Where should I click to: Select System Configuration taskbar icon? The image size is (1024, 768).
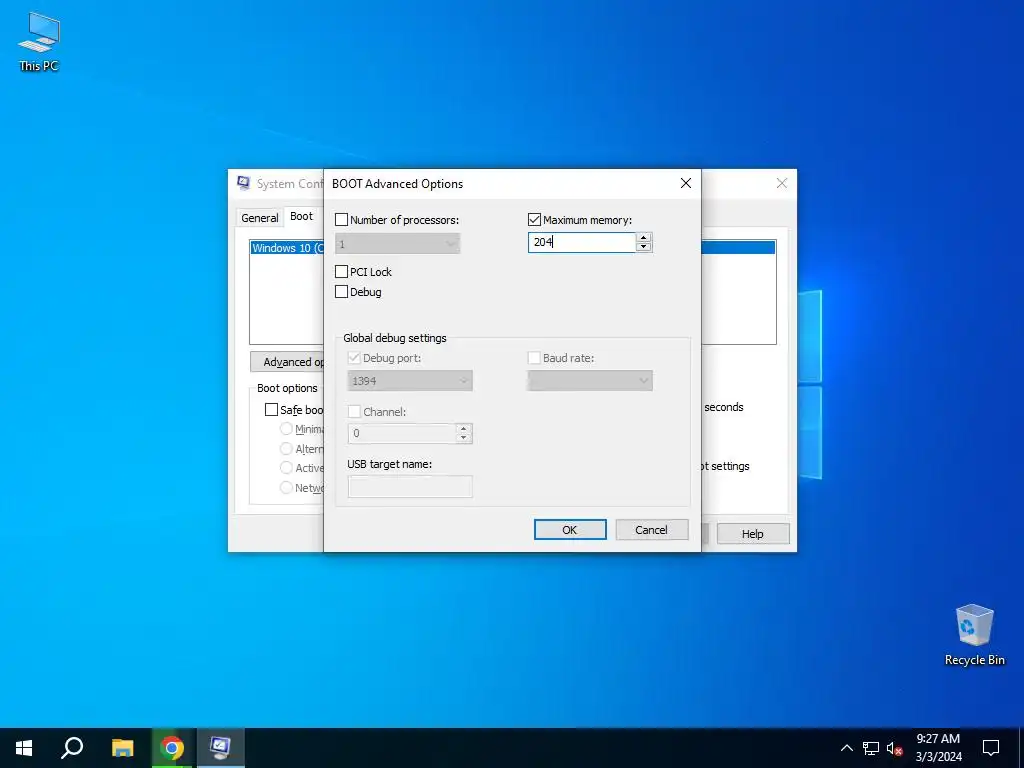[x=220, y=748]
